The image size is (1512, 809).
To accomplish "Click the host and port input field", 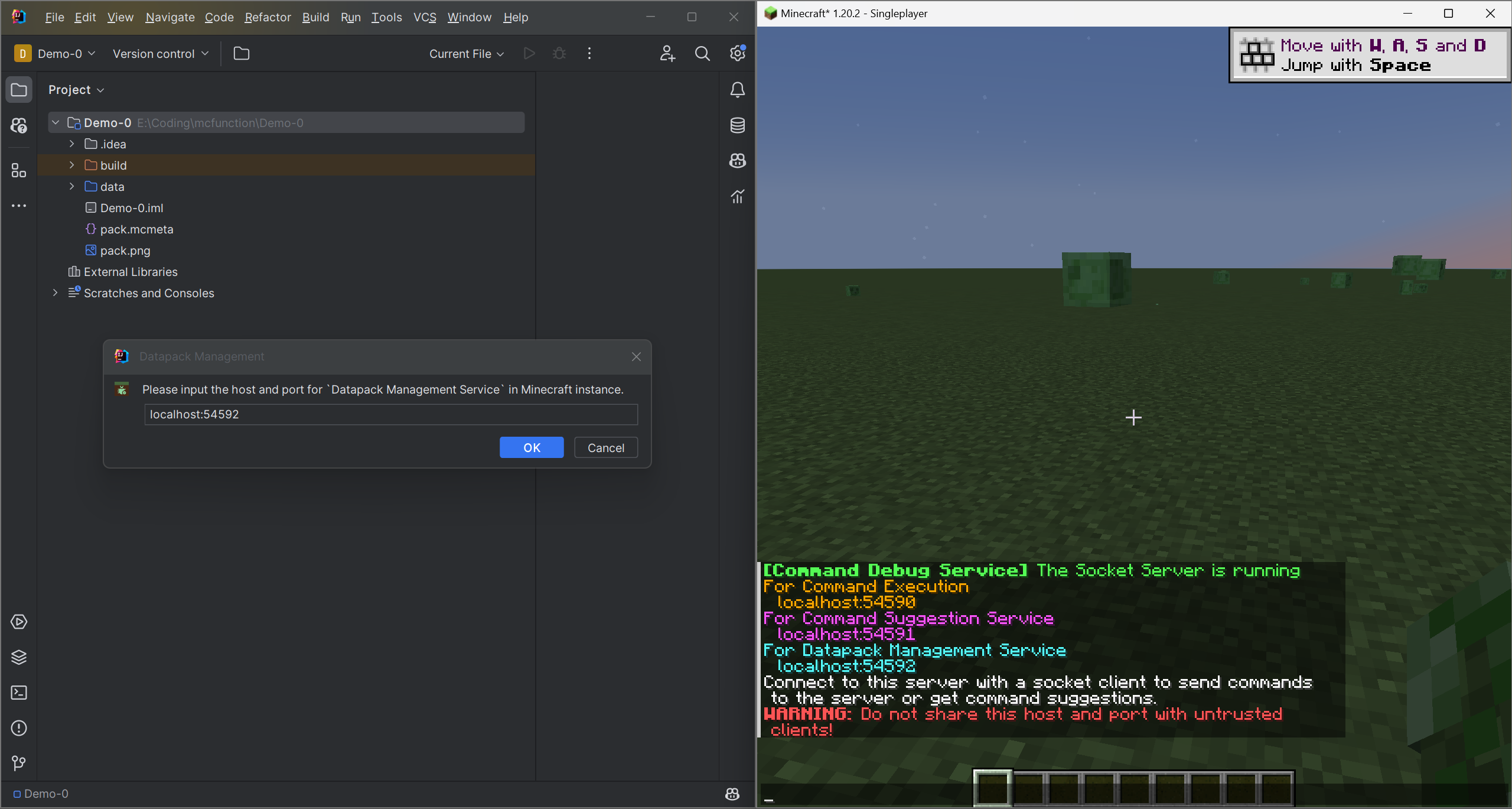I will [x=391, y=414].
